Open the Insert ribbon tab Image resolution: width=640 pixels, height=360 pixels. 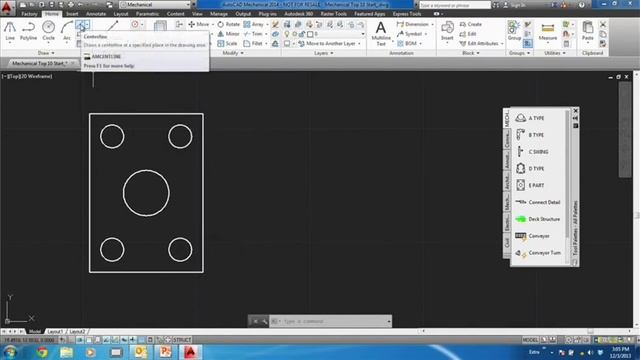click(x=72, y=14)
